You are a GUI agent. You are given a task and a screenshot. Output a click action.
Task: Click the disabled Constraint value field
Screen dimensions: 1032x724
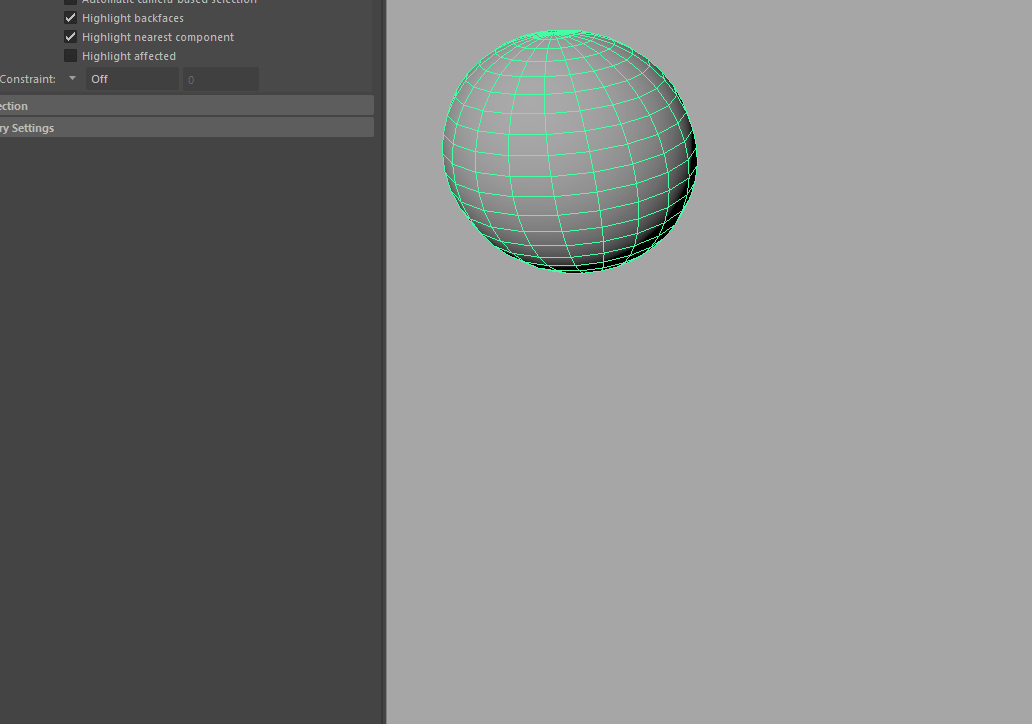[220, 79]
